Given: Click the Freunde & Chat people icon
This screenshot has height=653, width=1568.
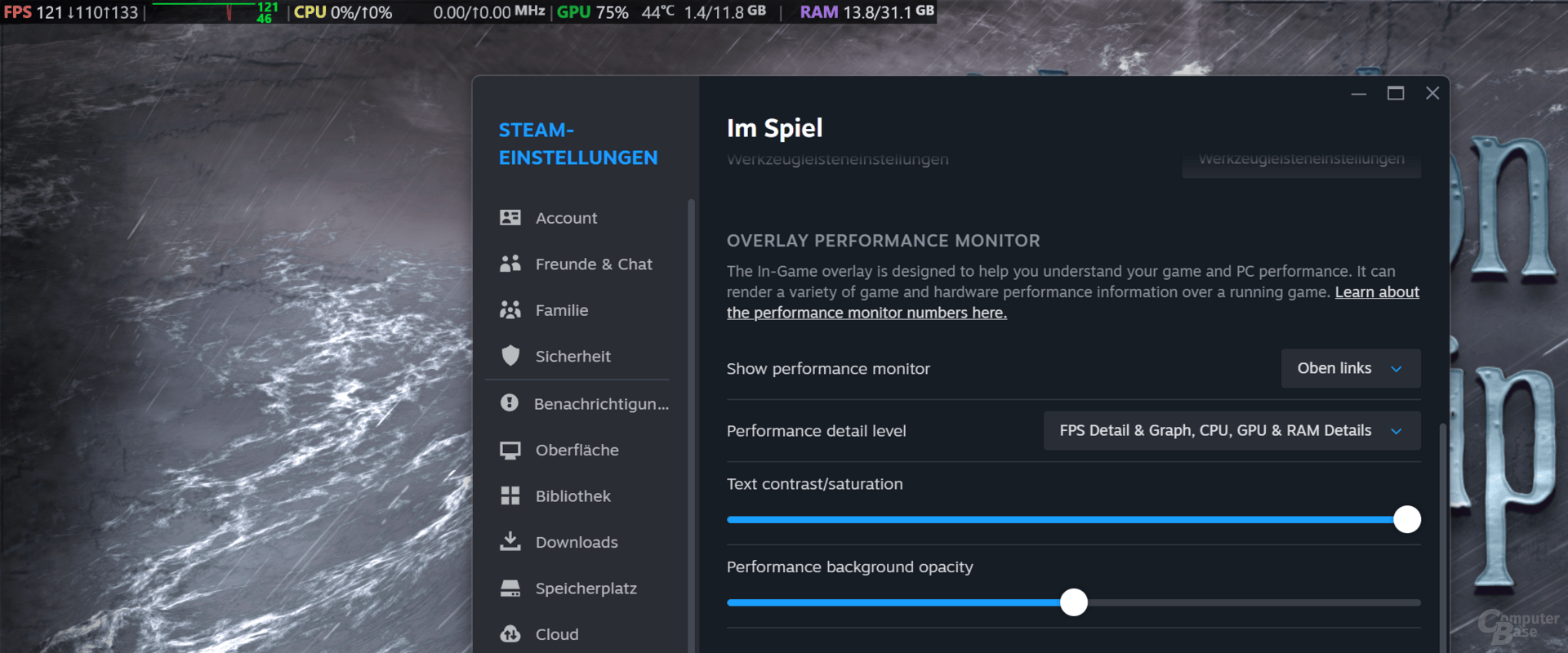Looking at the screenshot, I should click(x=510, y=264).
